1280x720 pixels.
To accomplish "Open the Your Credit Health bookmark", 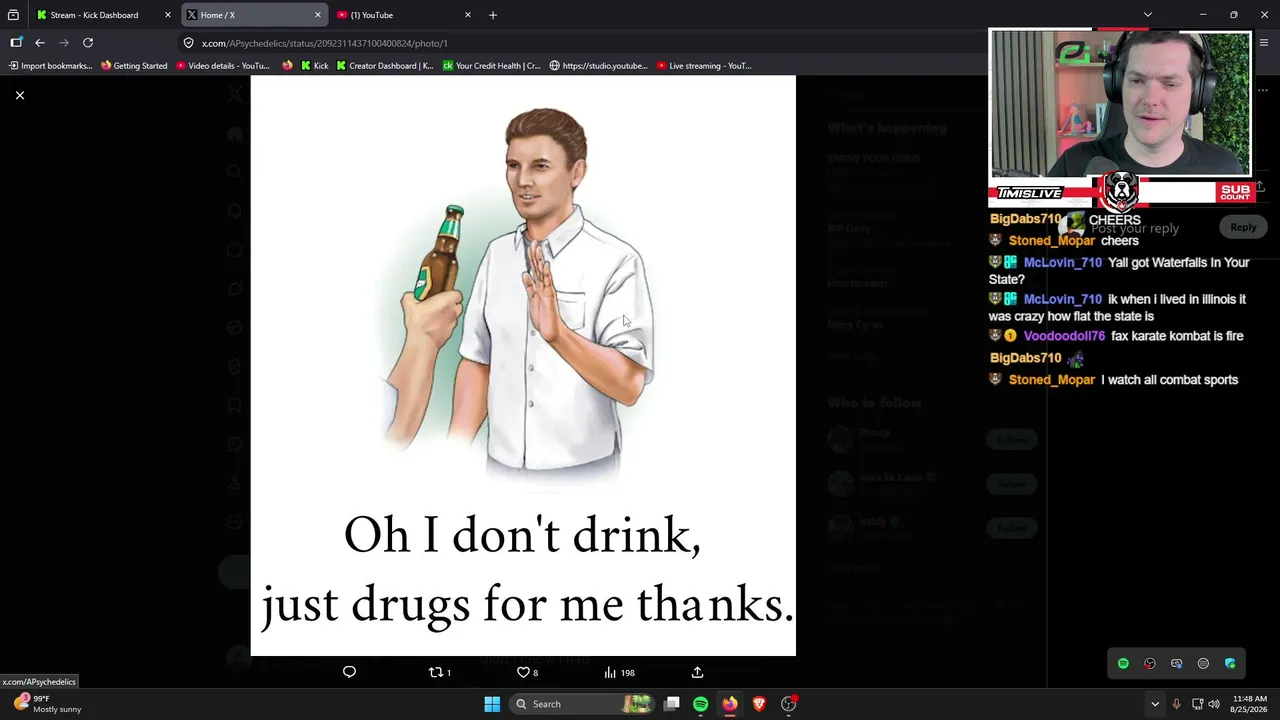I will click(491, 66).
